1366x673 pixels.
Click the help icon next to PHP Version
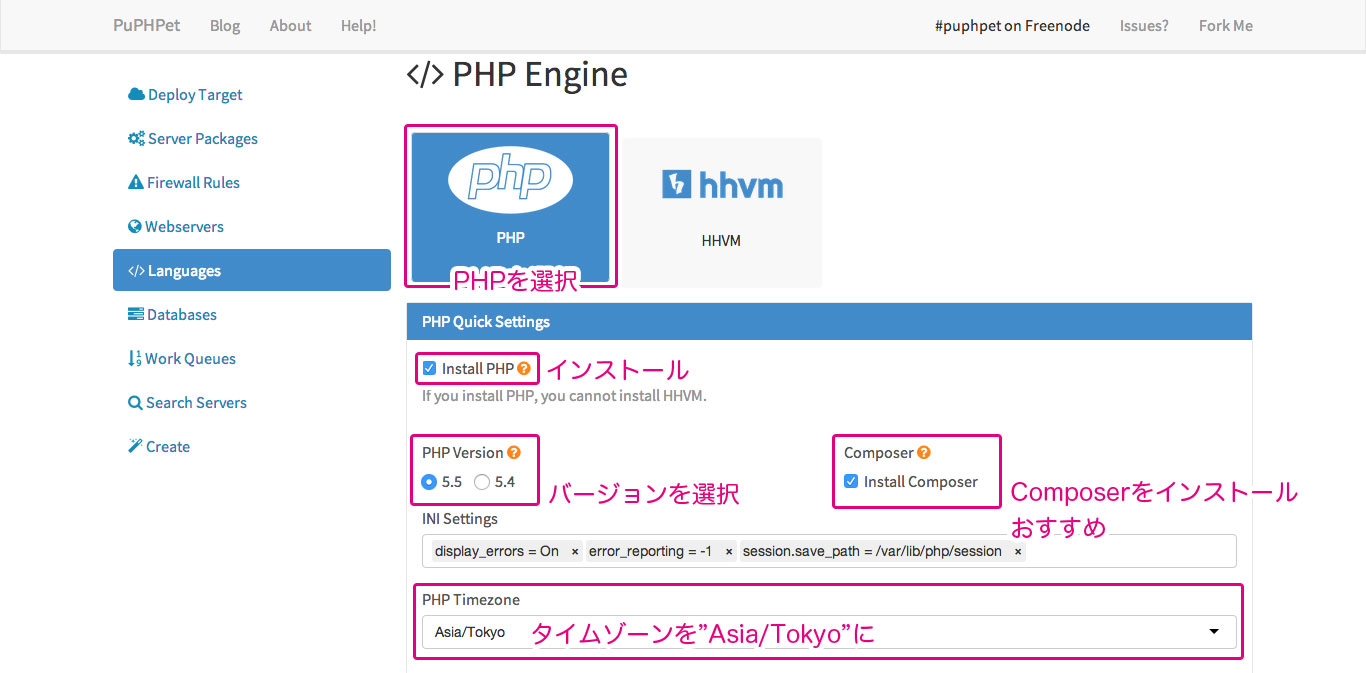pos(514,453)
